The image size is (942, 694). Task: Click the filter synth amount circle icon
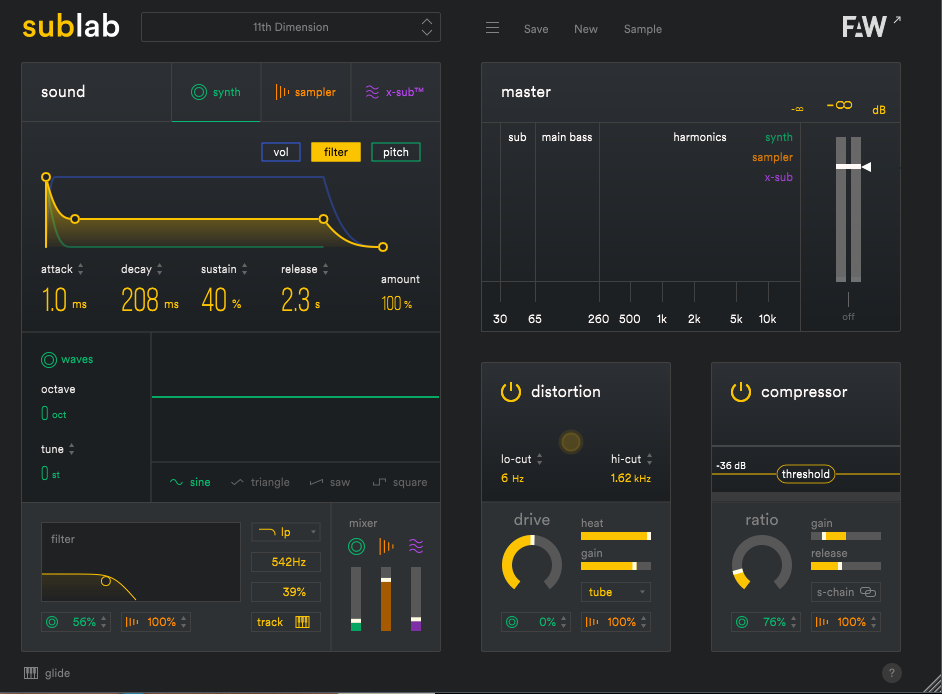[52, 622]
